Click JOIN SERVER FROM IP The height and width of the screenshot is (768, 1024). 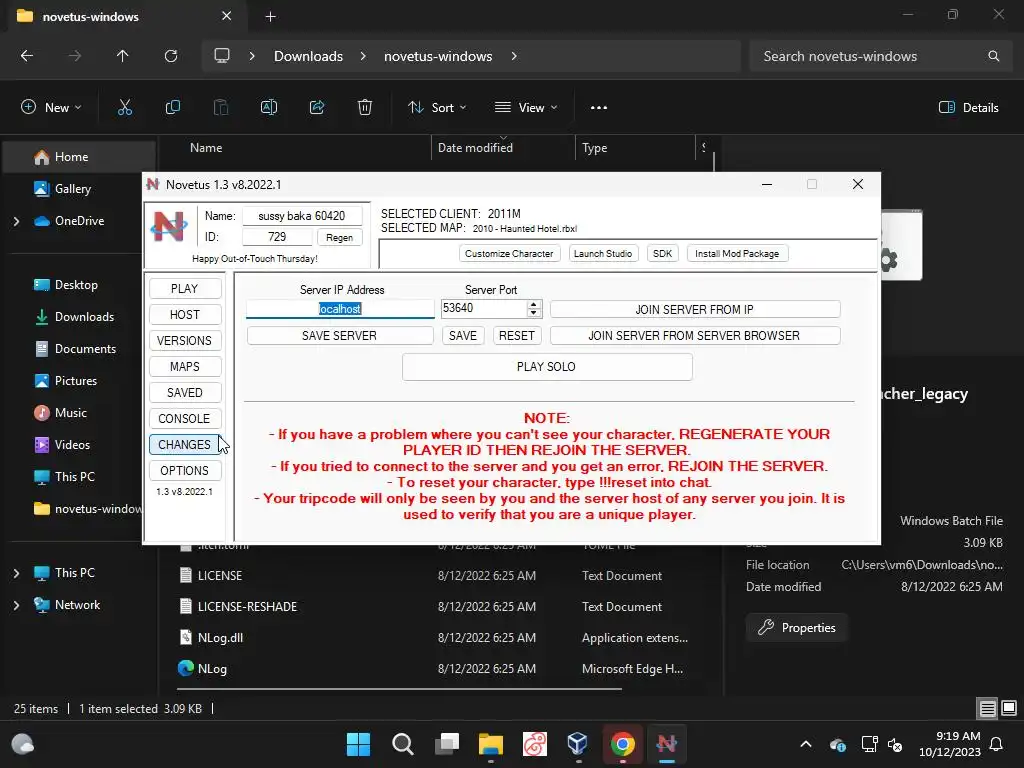695,310
